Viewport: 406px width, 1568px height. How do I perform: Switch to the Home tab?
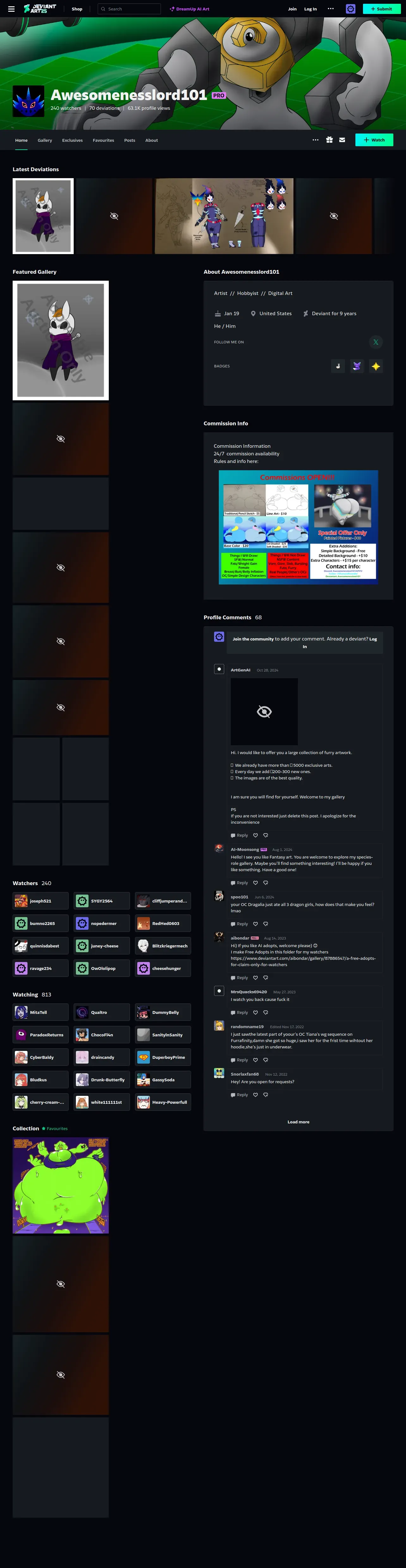(x=21, y=140)
